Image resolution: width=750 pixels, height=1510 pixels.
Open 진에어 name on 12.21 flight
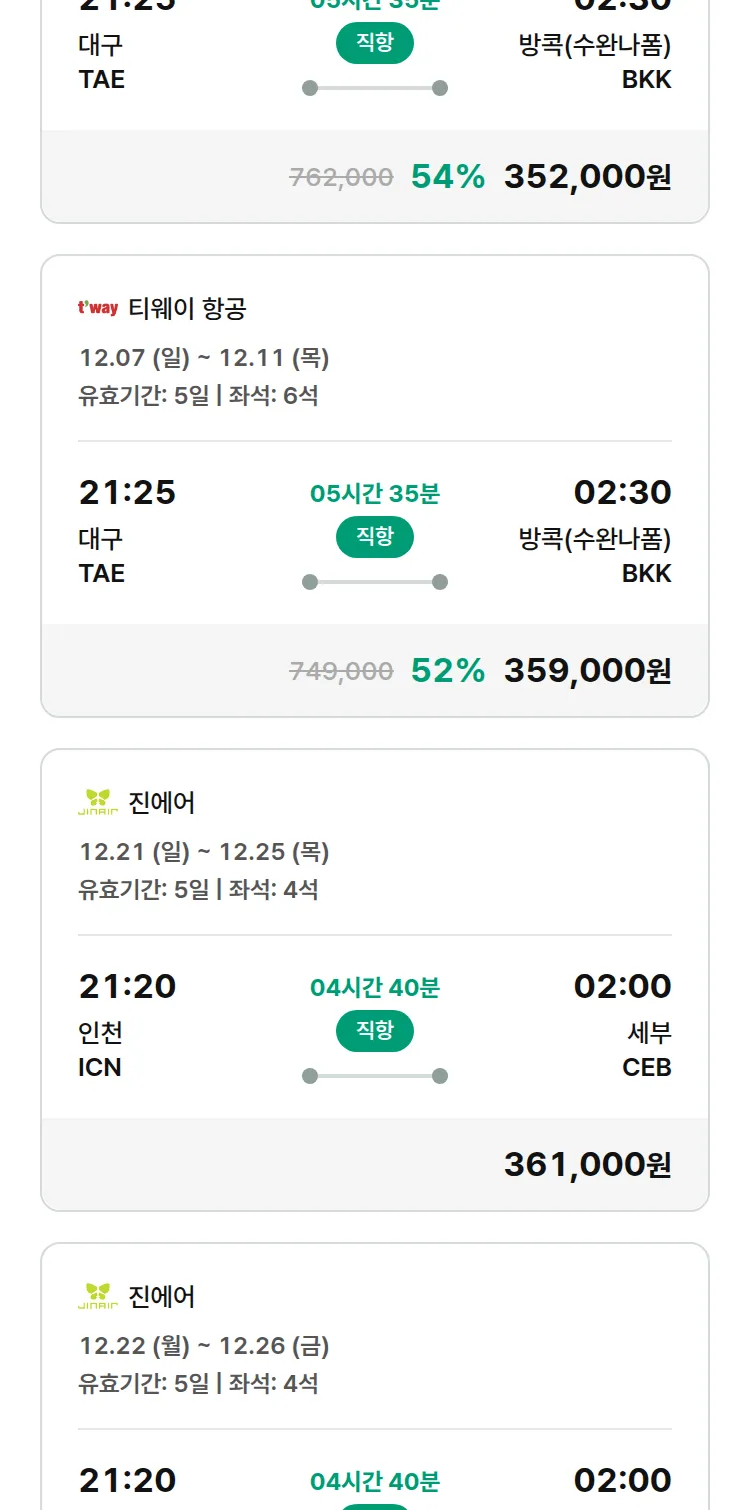tap(162, 803)
